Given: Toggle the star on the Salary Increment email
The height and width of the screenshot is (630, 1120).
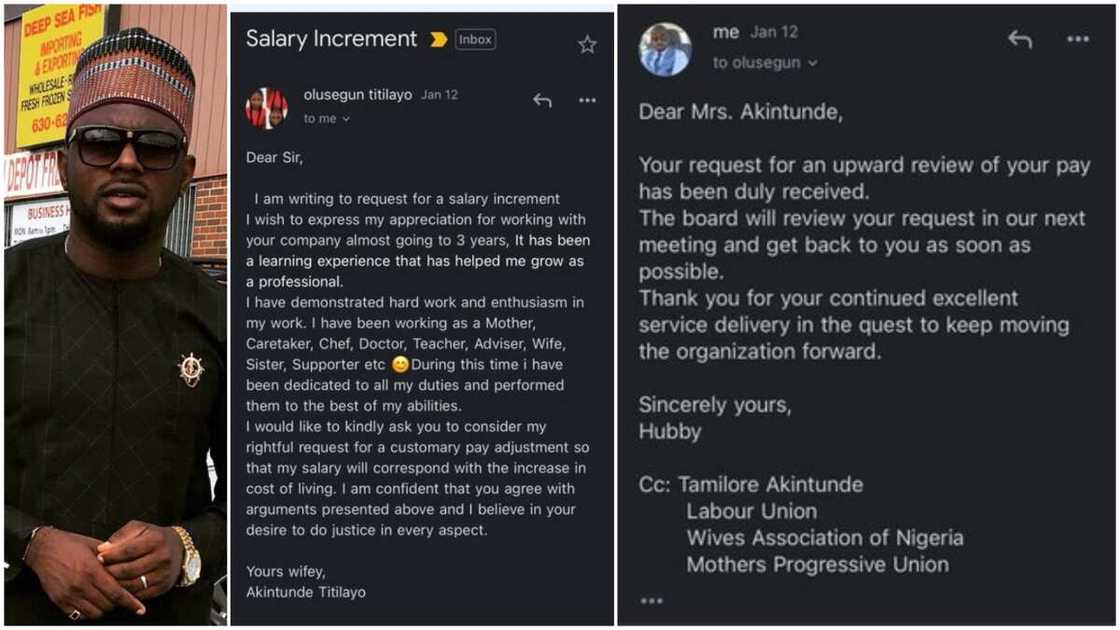Looking at the screenshot, I should (586, 43).
